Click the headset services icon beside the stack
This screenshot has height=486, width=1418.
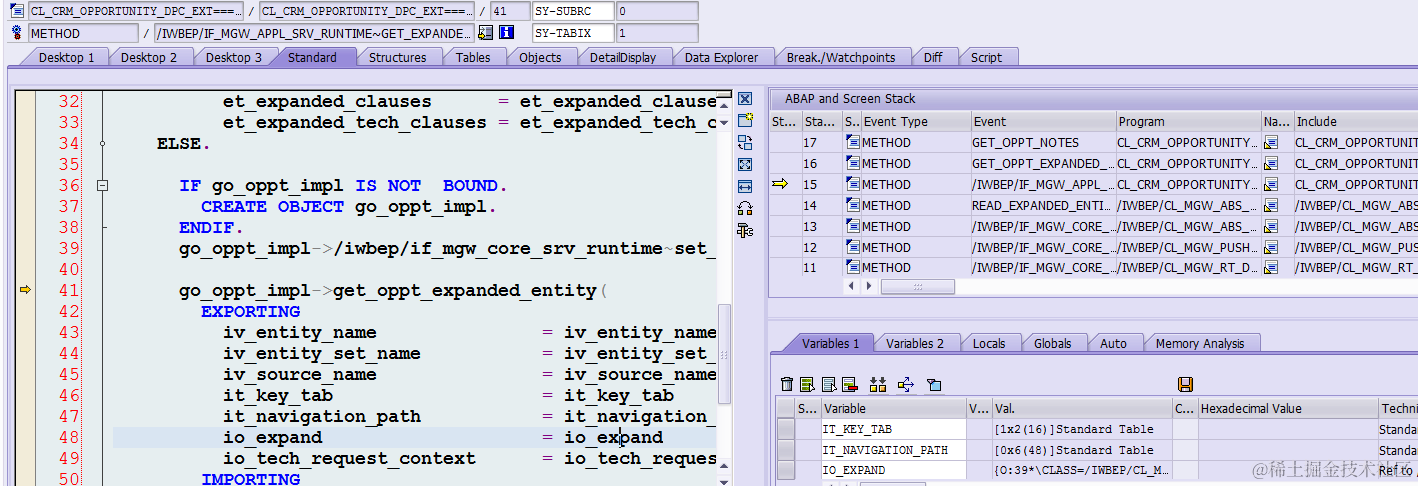pyautogui.click(x=745, y=208)
